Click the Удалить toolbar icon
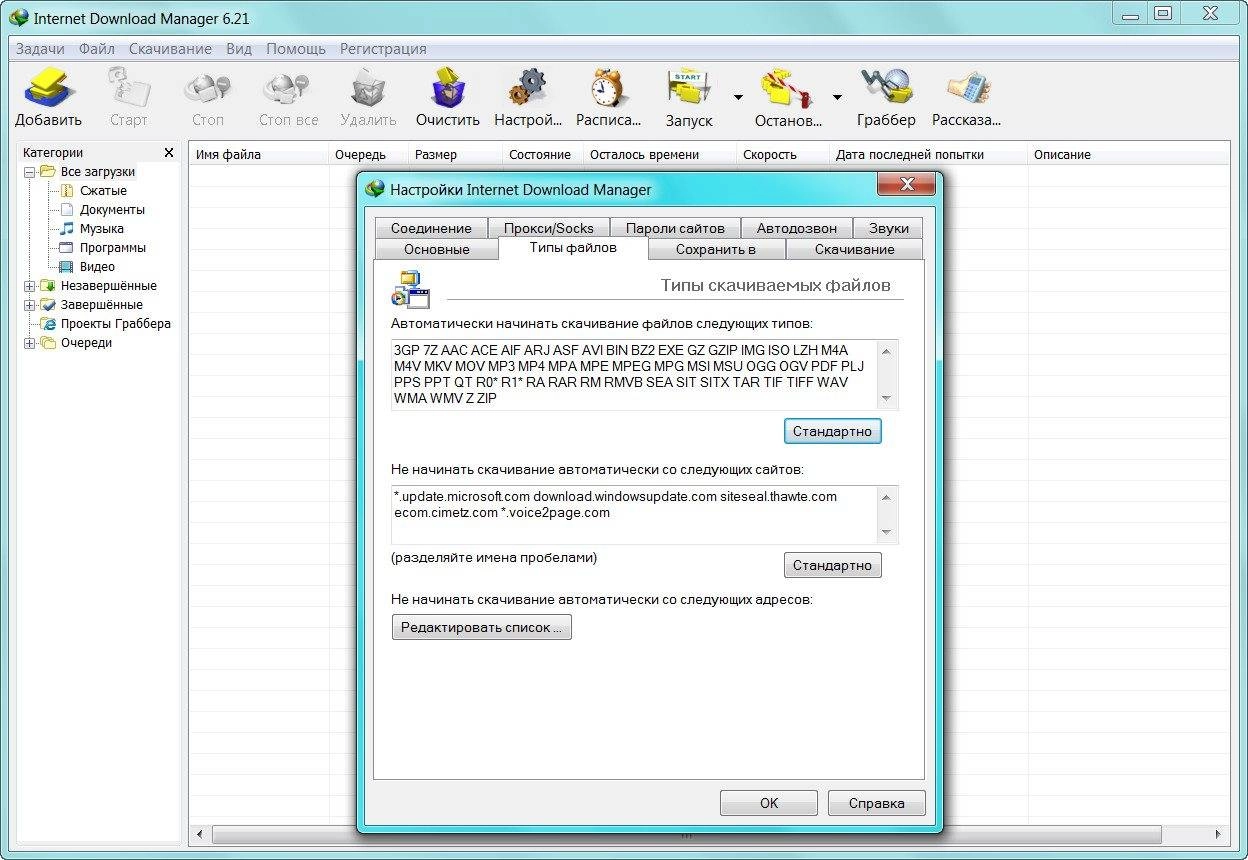 click(368, 89)
